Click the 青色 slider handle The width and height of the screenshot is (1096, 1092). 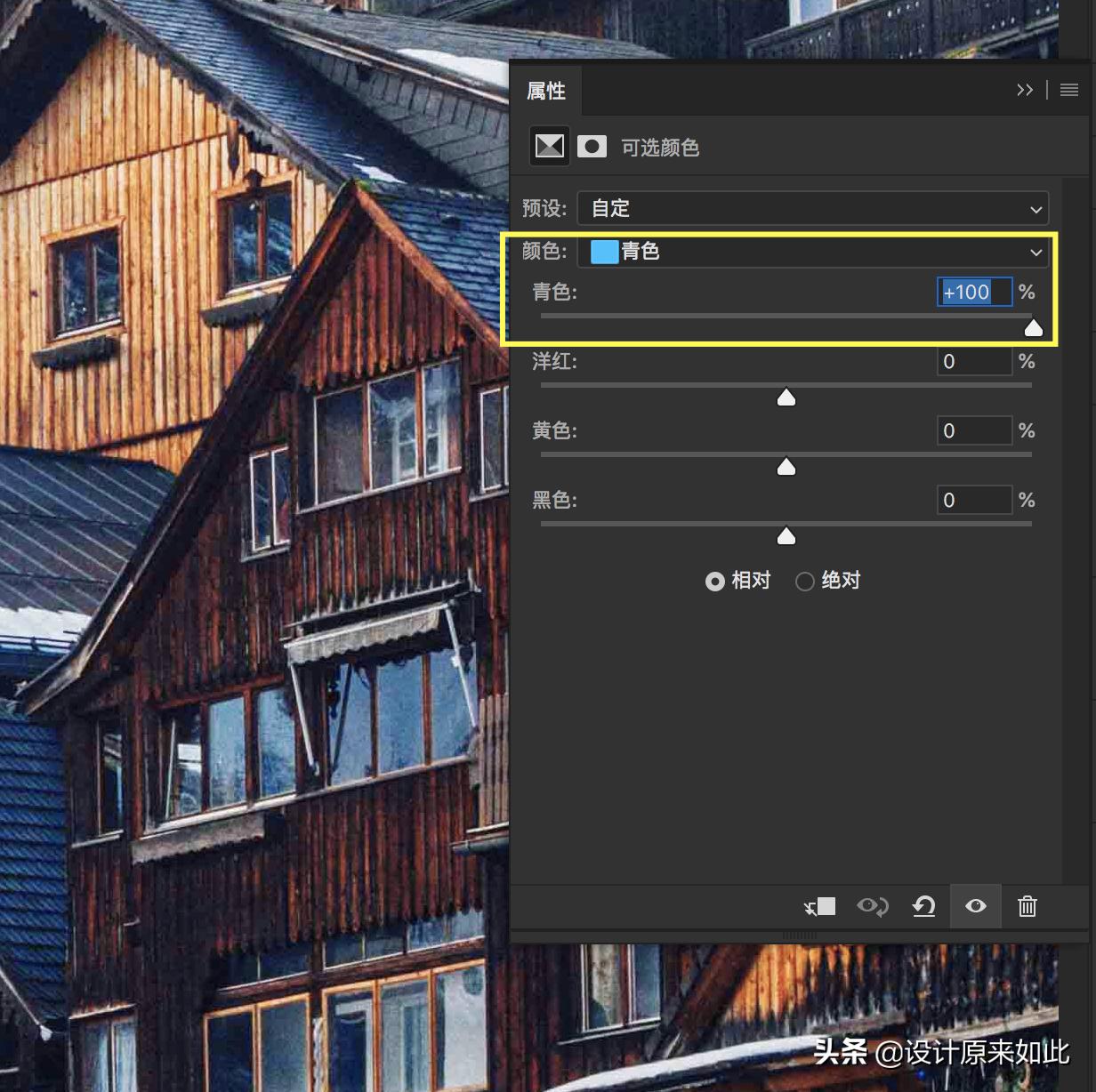(1033, 328)
